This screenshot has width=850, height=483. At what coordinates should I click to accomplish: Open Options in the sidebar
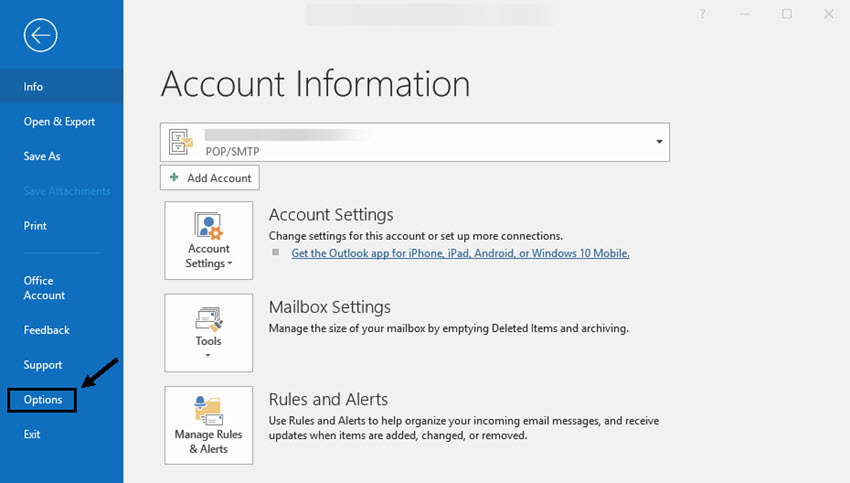coord(42,400)
